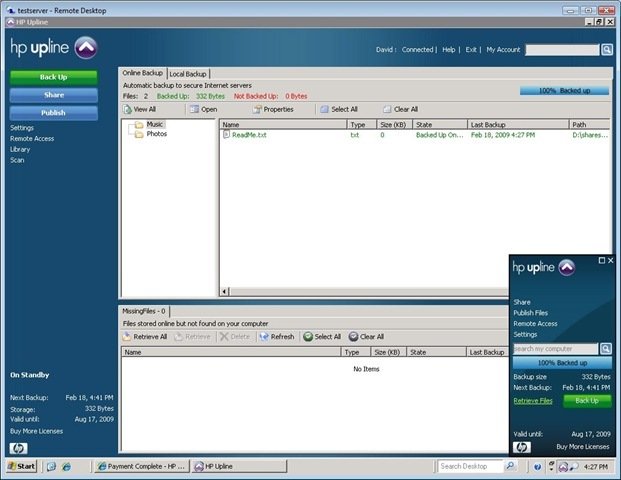Viewport: 621px width, 480px height.
Task: Click the ReadMe.txt file icon
Action: click(x=226, y=135)
